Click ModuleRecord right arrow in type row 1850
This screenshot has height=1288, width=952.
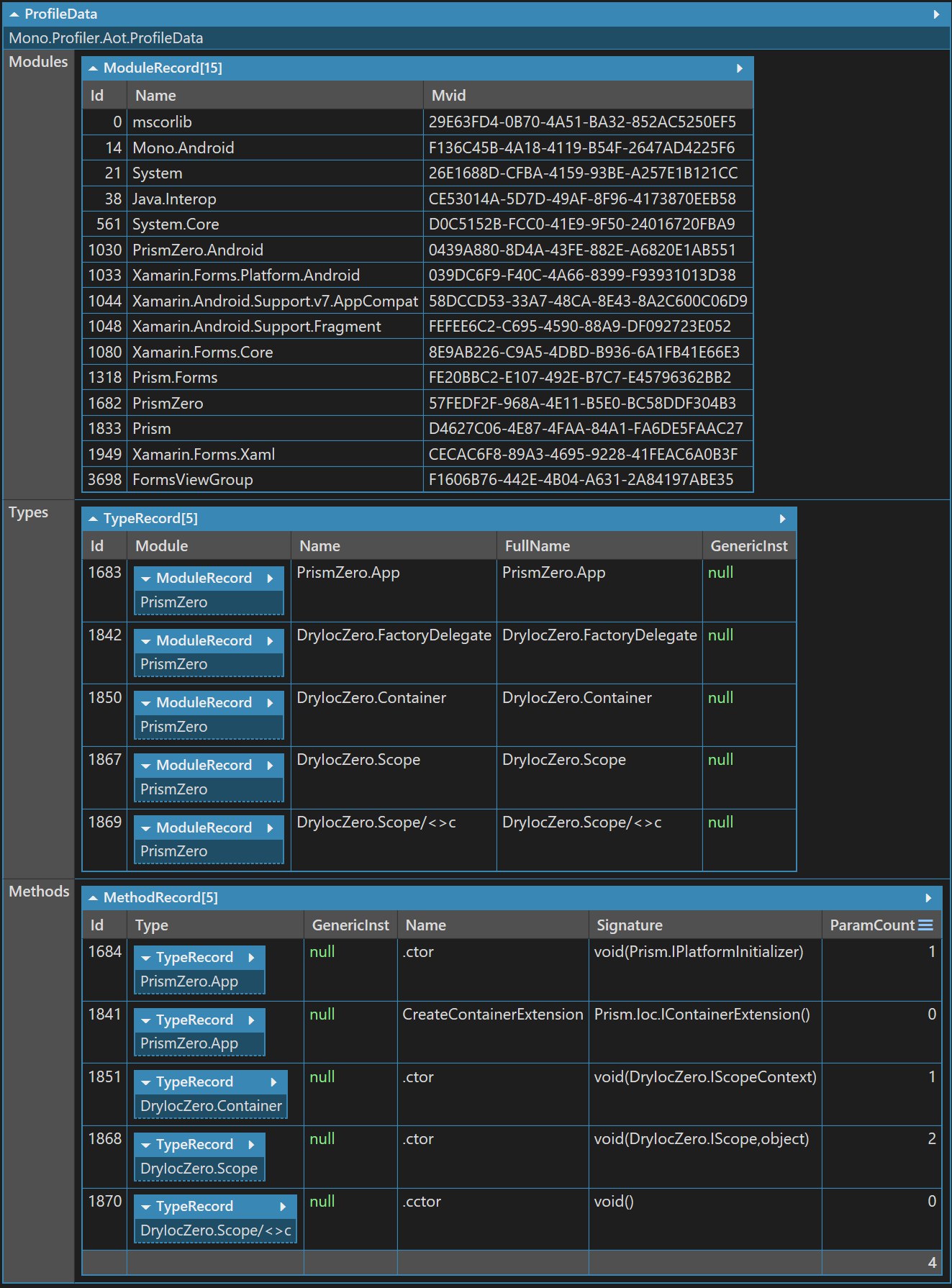tap(271, 703)
